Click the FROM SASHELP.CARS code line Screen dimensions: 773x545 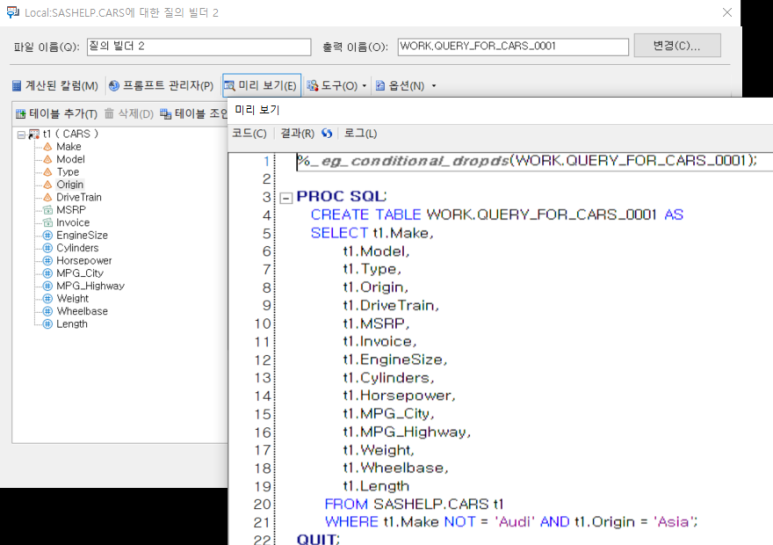pos(414,504)
